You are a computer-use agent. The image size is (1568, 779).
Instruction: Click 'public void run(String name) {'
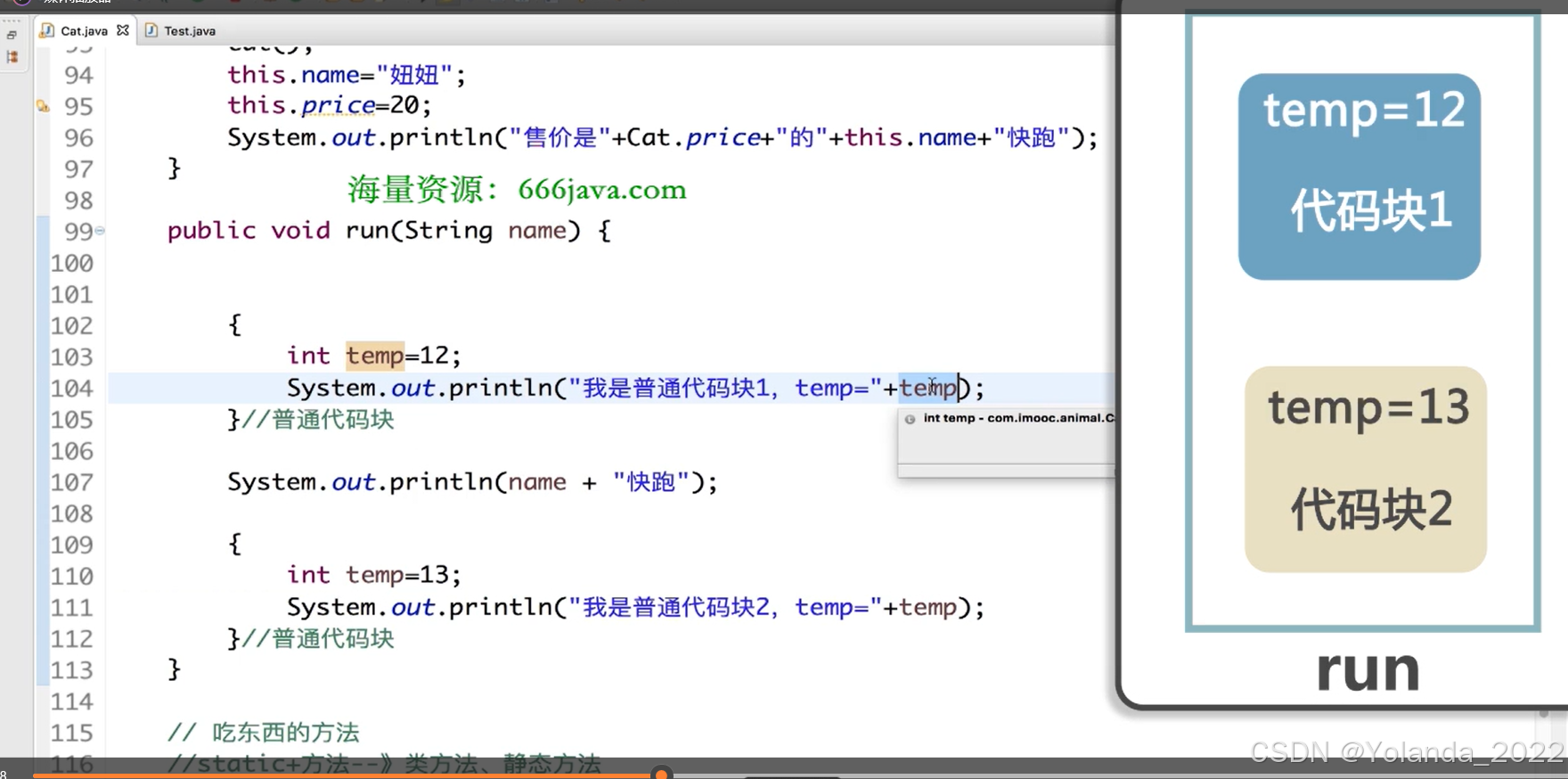pyautogui.click(x=389, y=231)
